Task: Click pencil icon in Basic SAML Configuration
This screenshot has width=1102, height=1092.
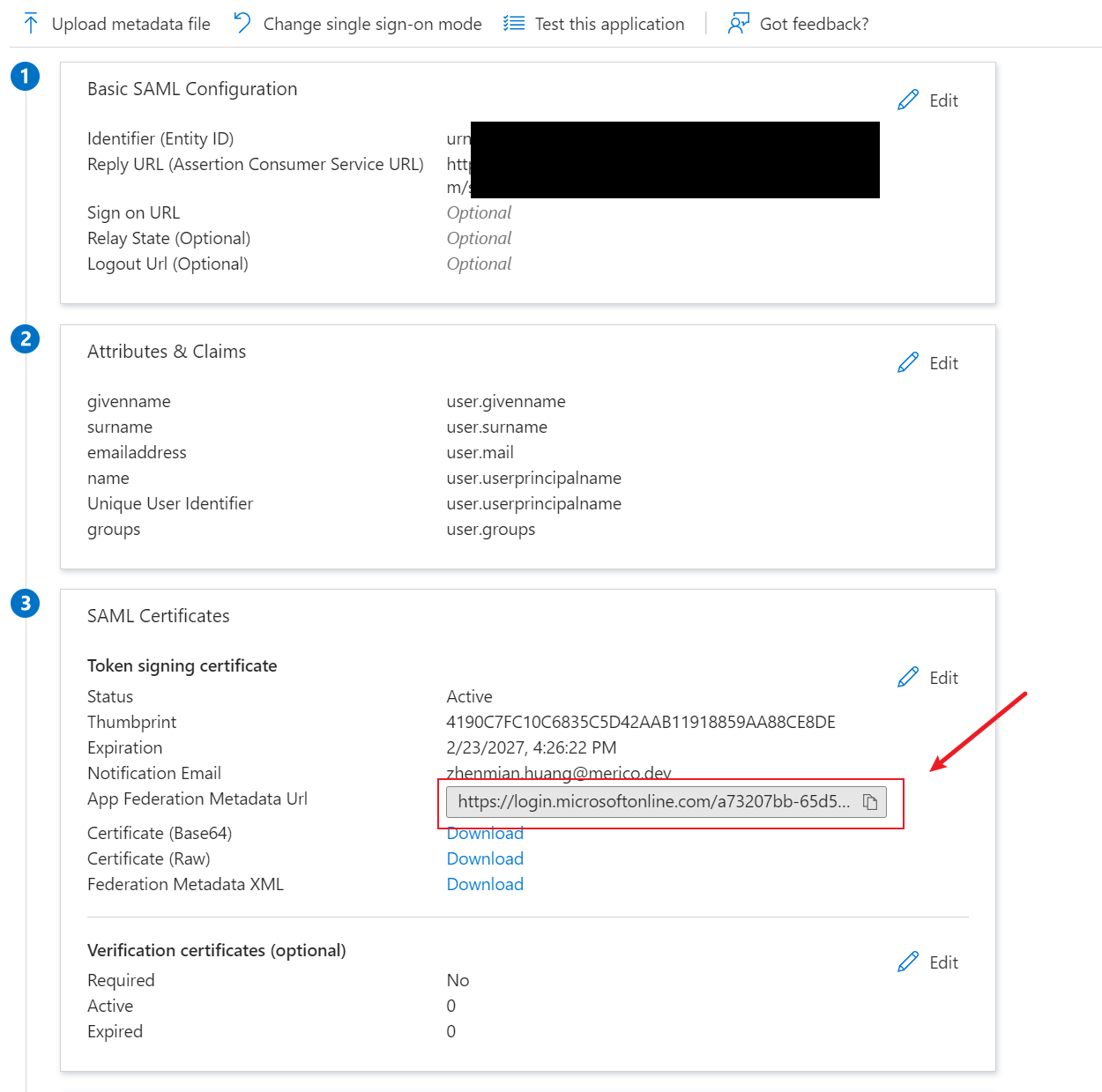Action: point(908,100)
